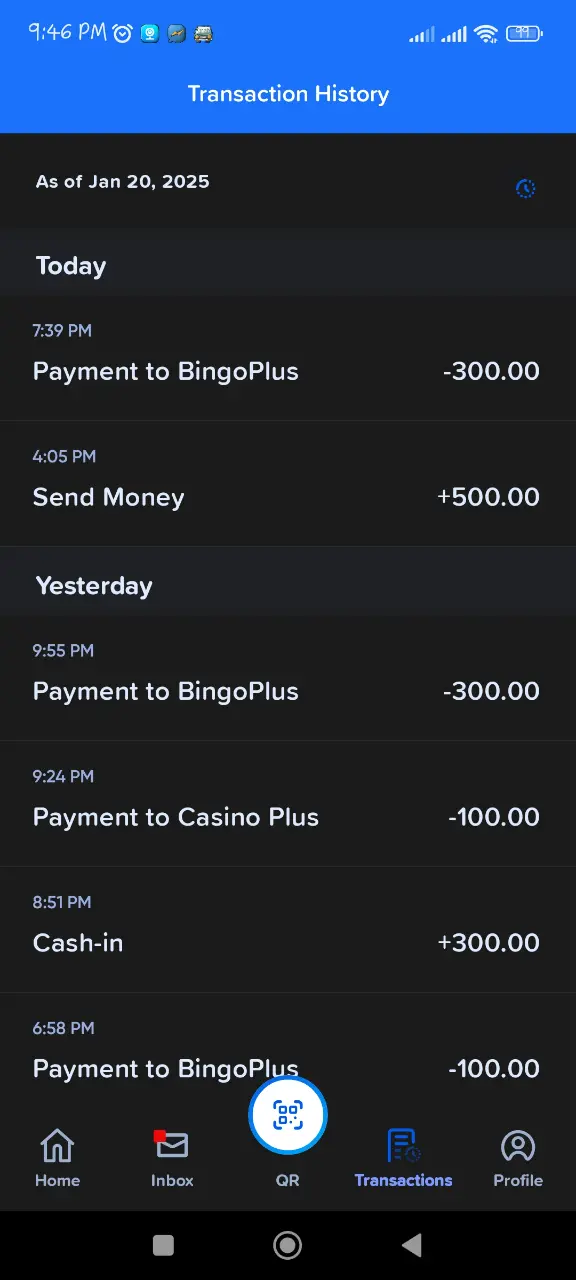Open Send Money +500.00 transaction
The width and height of the screenshot is (576, 1280).
[288, 484]
